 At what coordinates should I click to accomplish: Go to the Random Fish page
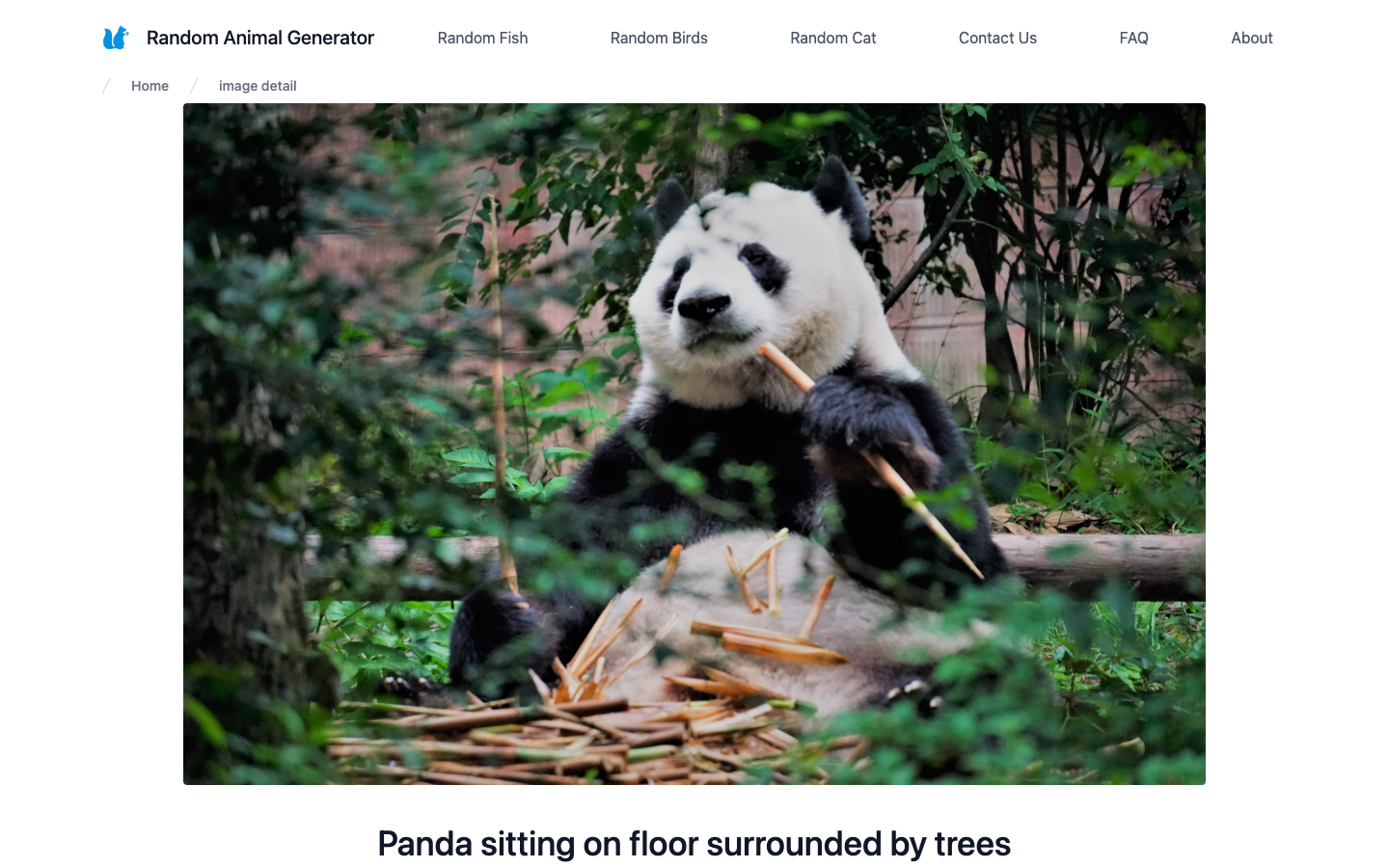pyautogui.click(x=482, y=38)
